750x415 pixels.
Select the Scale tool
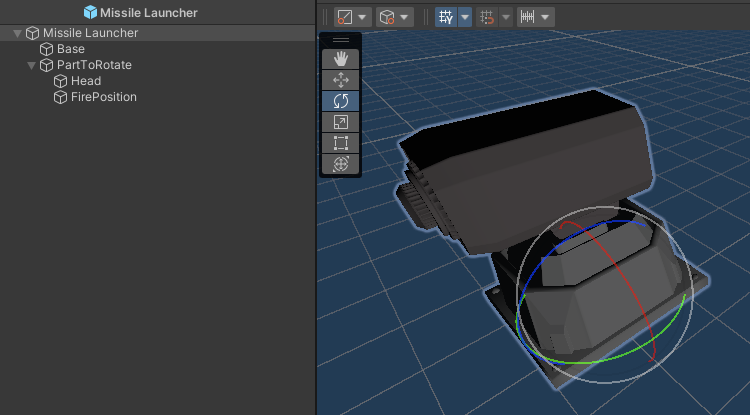tap(341, 122)
